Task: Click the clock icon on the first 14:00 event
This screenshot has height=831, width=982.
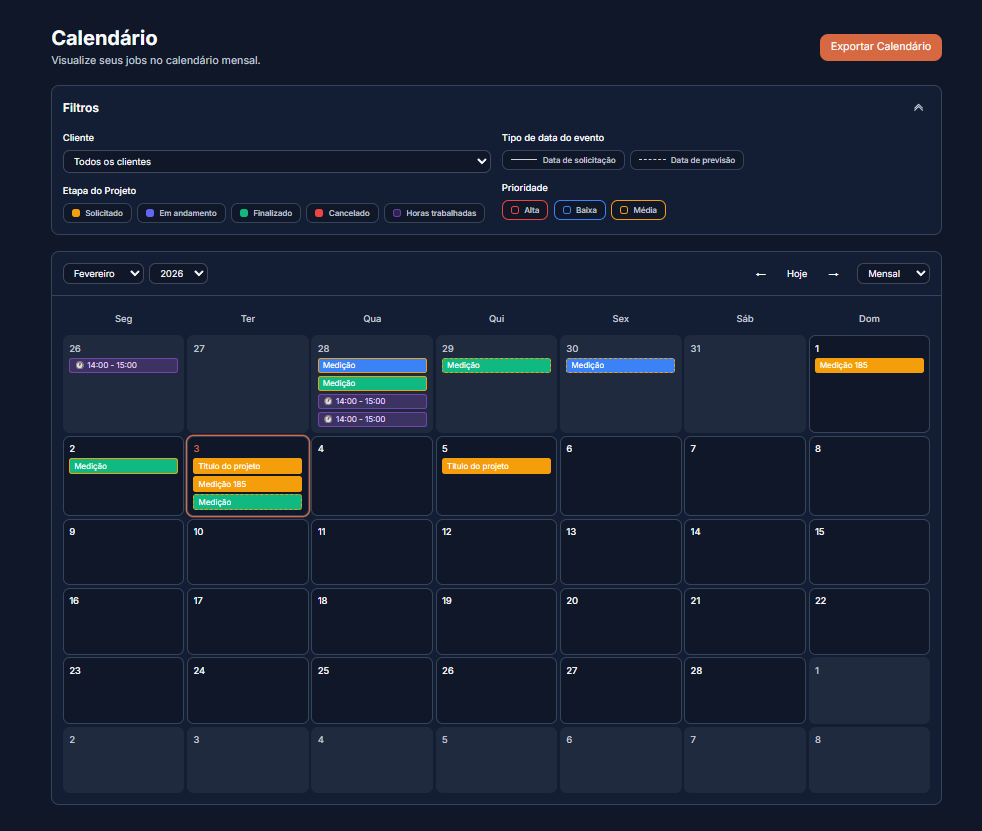Action: tap(328, 401)
